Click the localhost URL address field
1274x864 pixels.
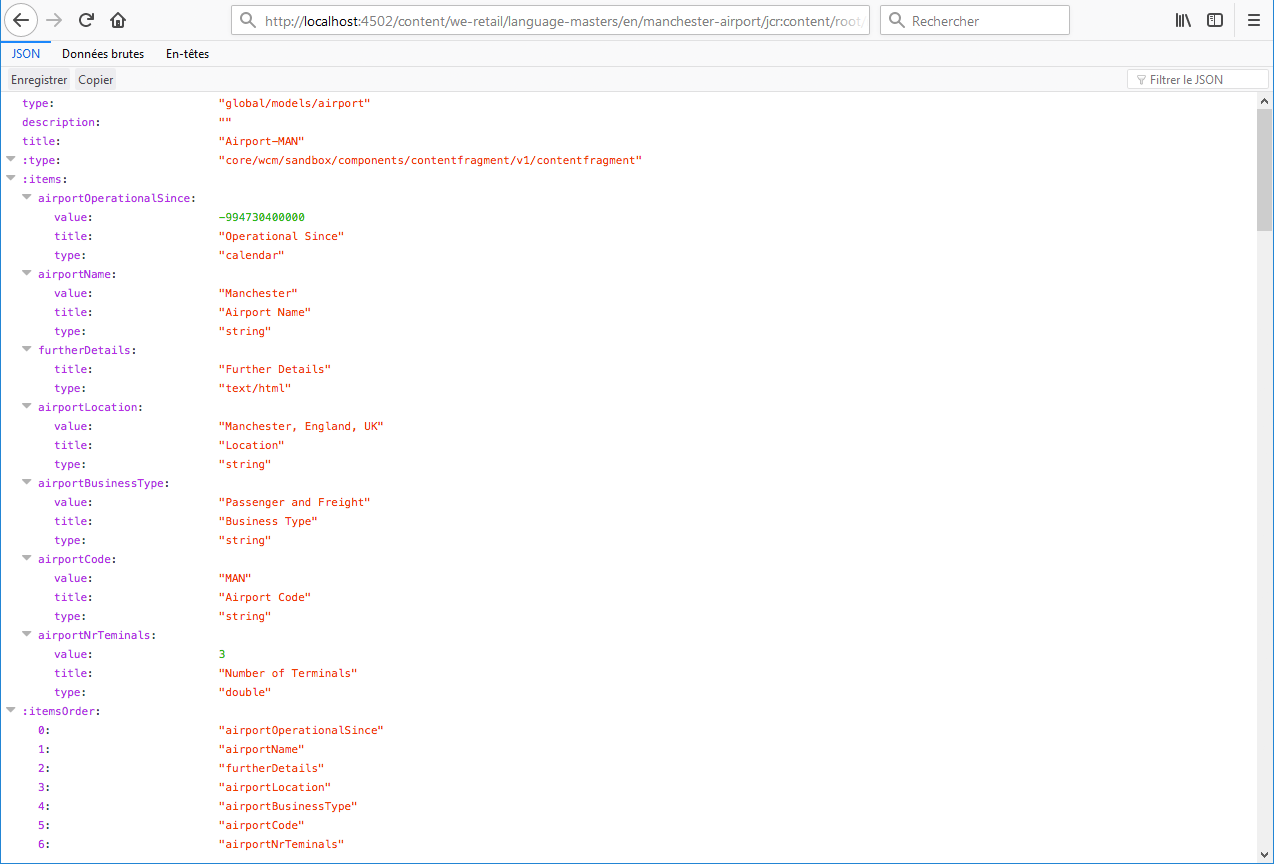pos(550,20)
